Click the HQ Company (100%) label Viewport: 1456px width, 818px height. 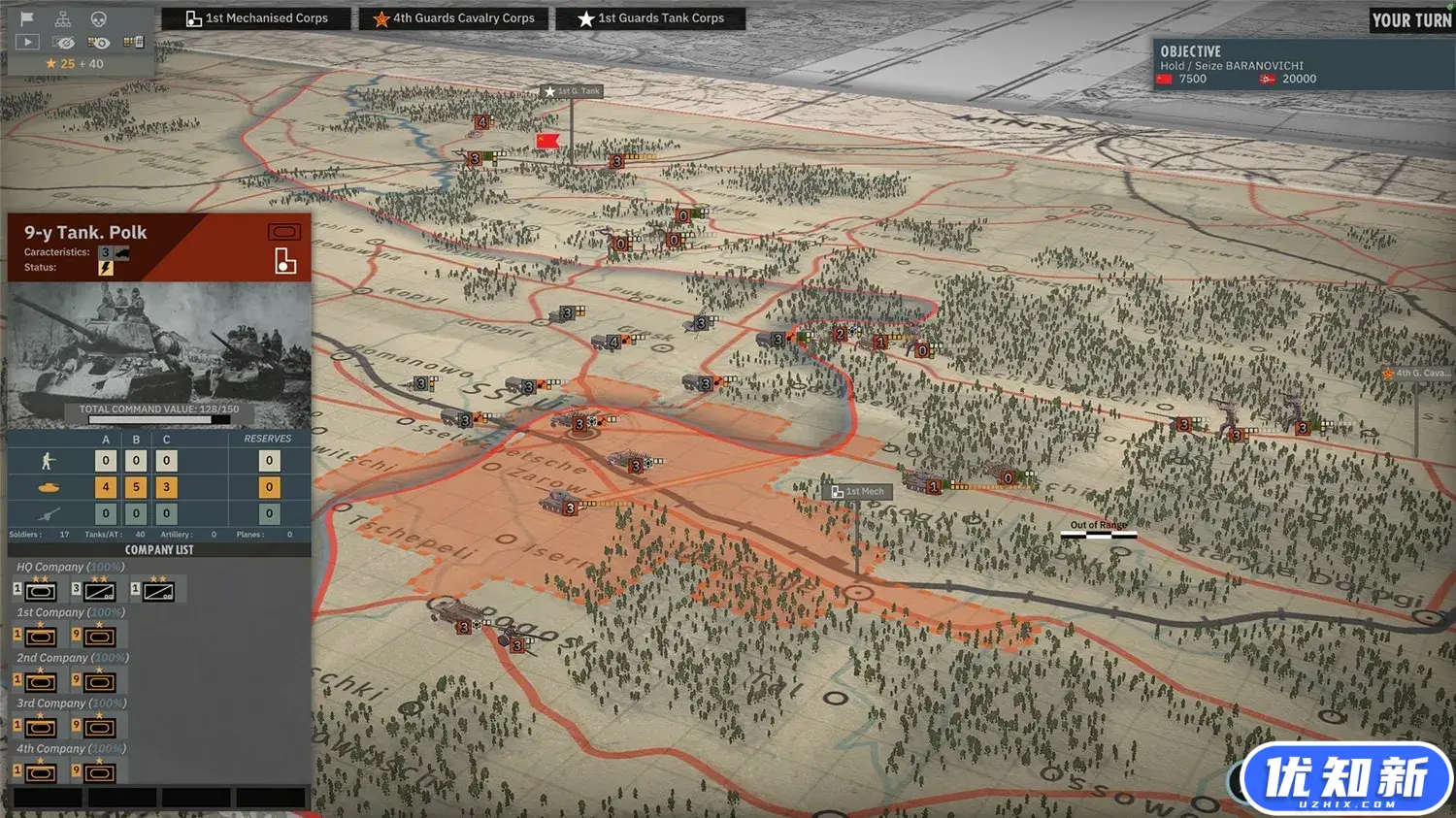(x=71, y=567)
